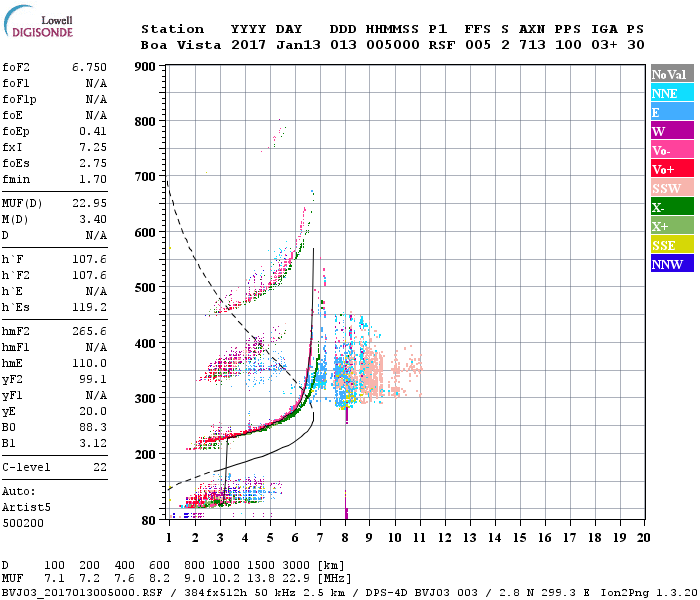Click the E blue legend swatch
This screenshot has height=600, width=700.
coord(672,112)
